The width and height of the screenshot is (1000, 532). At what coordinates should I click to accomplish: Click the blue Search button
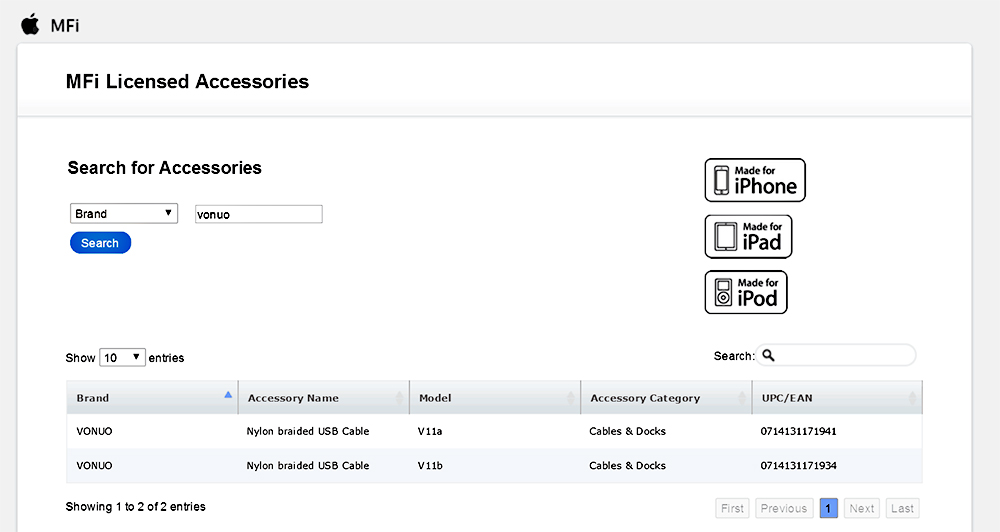coord(100,242)
